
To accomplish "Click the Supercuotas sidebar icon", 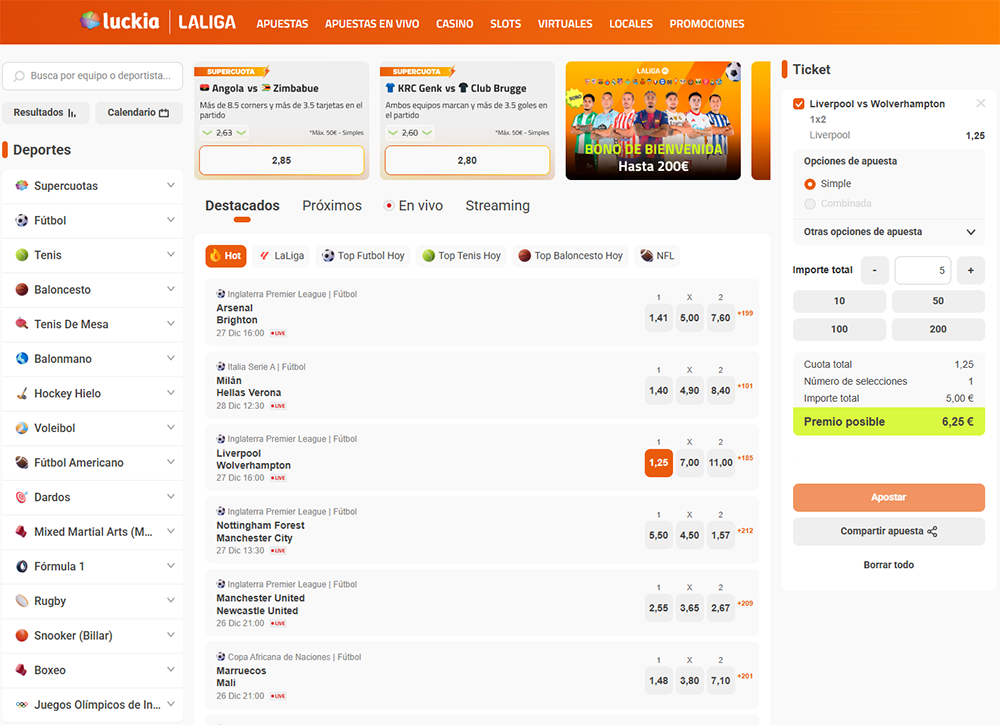I will (22, 186).
